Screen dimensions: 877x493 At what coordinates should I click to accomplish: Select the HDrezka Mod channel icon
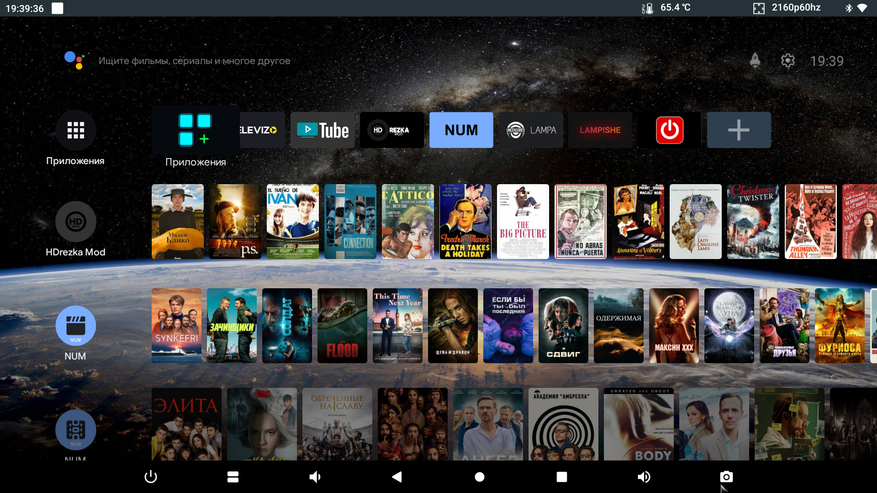[x=76, y=222]
